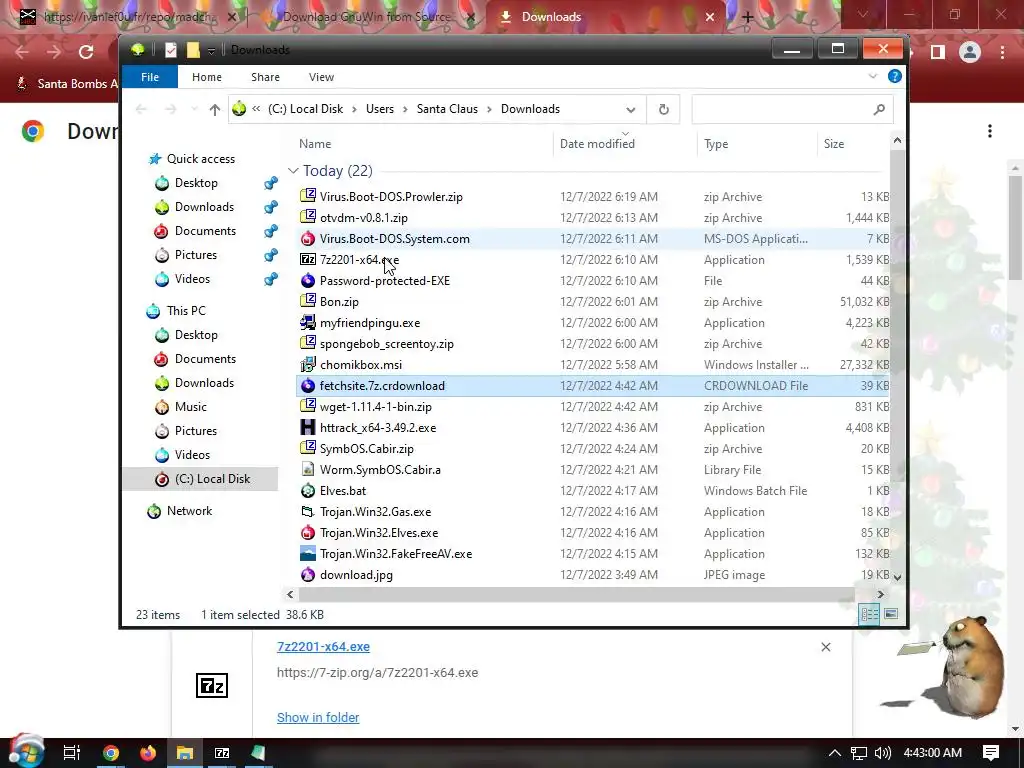Open the notification center icon
The height and width of the screenshot is (768, 1024).
coord(990,752)
